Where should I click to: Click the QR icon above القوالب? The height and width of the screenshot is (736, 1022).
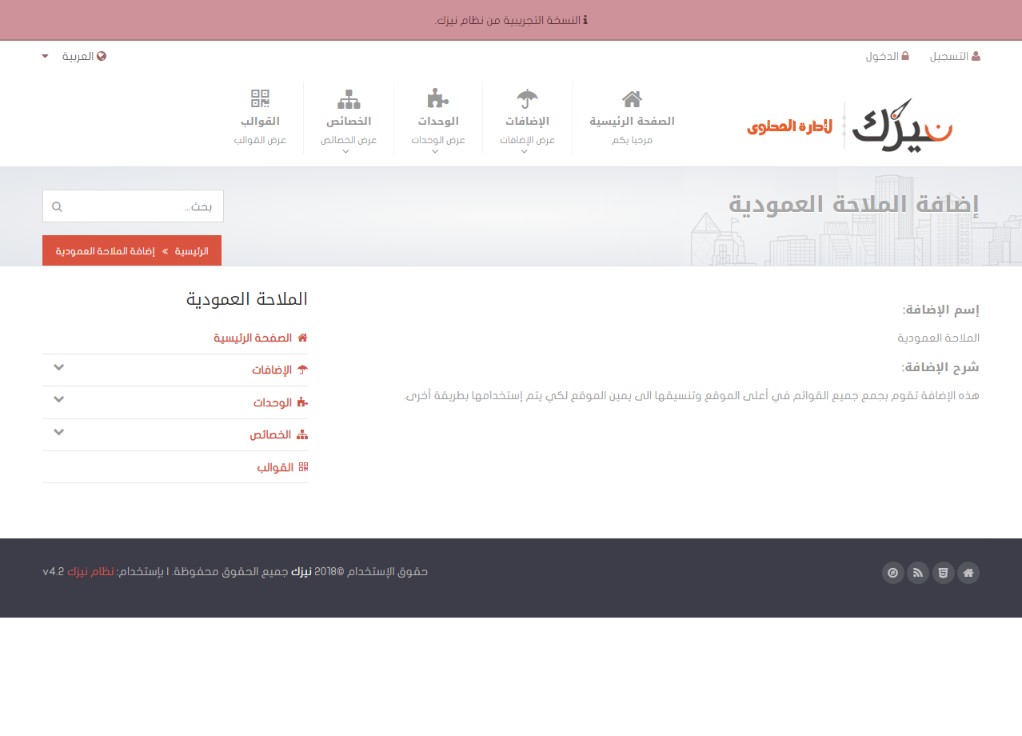point(260,98)
